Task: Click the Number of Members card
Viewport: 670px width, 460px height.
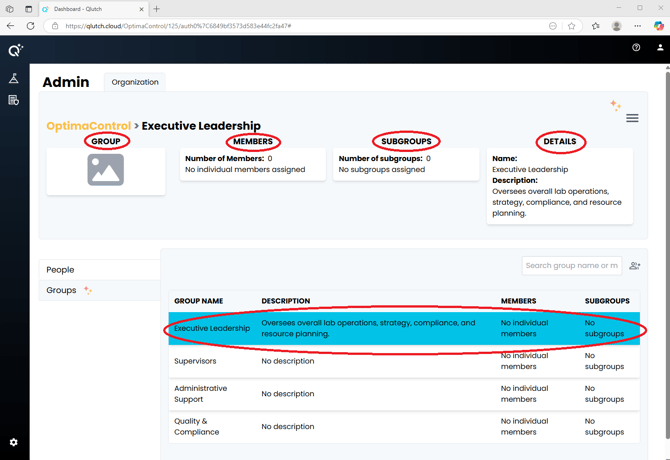Action: [x=253, y=164]
